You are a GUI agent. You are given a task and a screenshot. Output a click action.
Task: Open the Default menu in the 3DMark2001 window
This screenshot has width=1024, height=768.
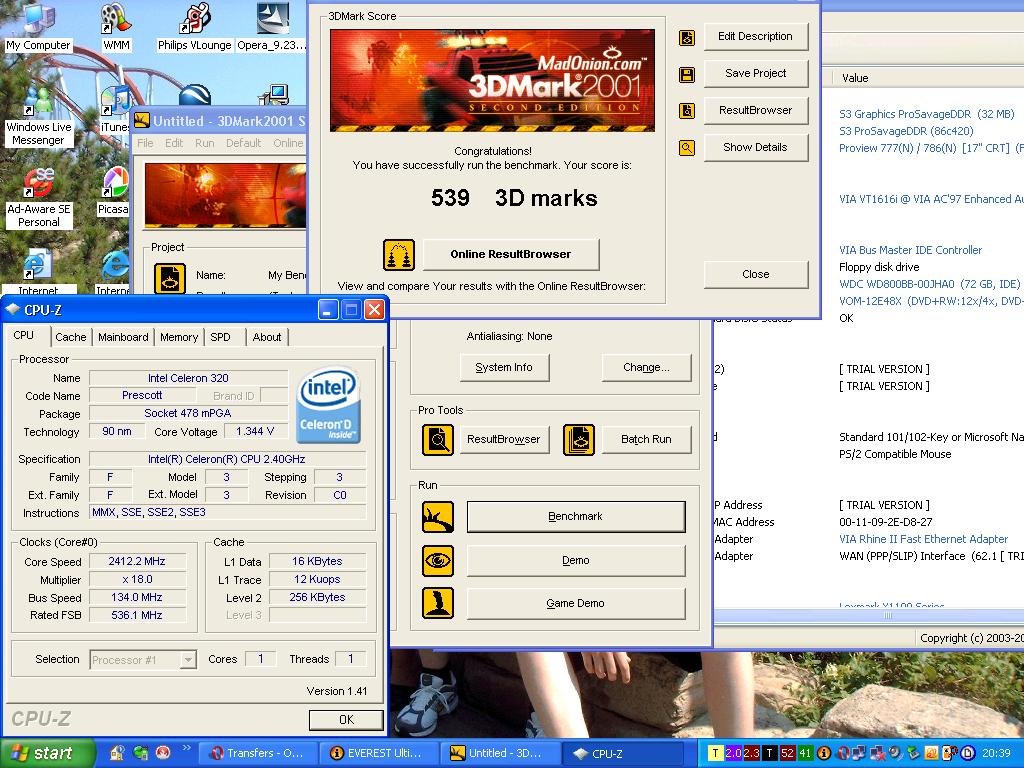click(x=244, y=143)
